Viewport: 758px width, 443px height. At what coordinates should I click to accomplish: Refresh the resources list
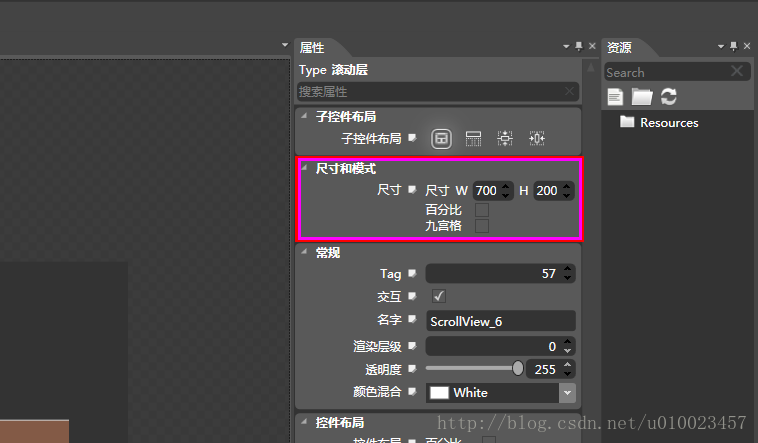(x=669, y=96)
